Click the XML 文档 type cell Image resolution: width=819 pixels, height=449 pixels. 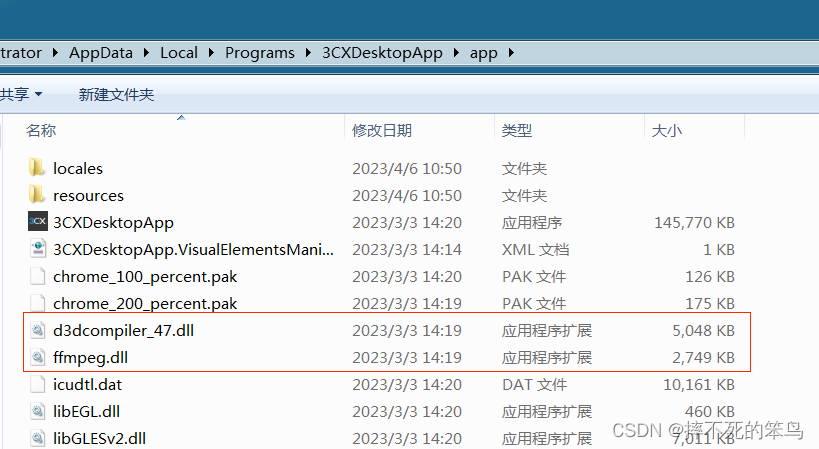(535, 250)
